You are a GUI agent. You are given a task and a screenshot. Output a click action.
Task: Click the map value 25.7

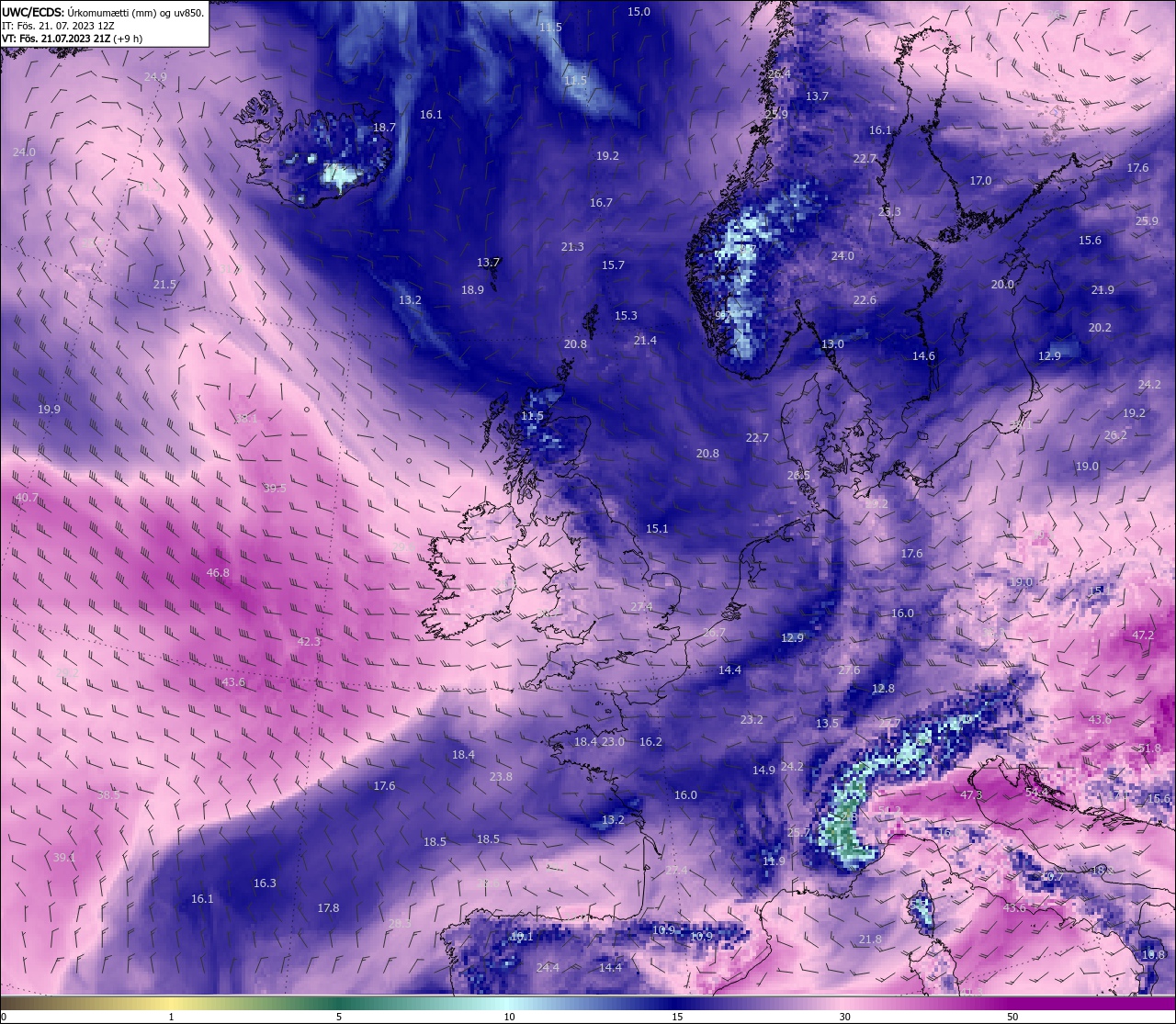(x=799, y=833)
